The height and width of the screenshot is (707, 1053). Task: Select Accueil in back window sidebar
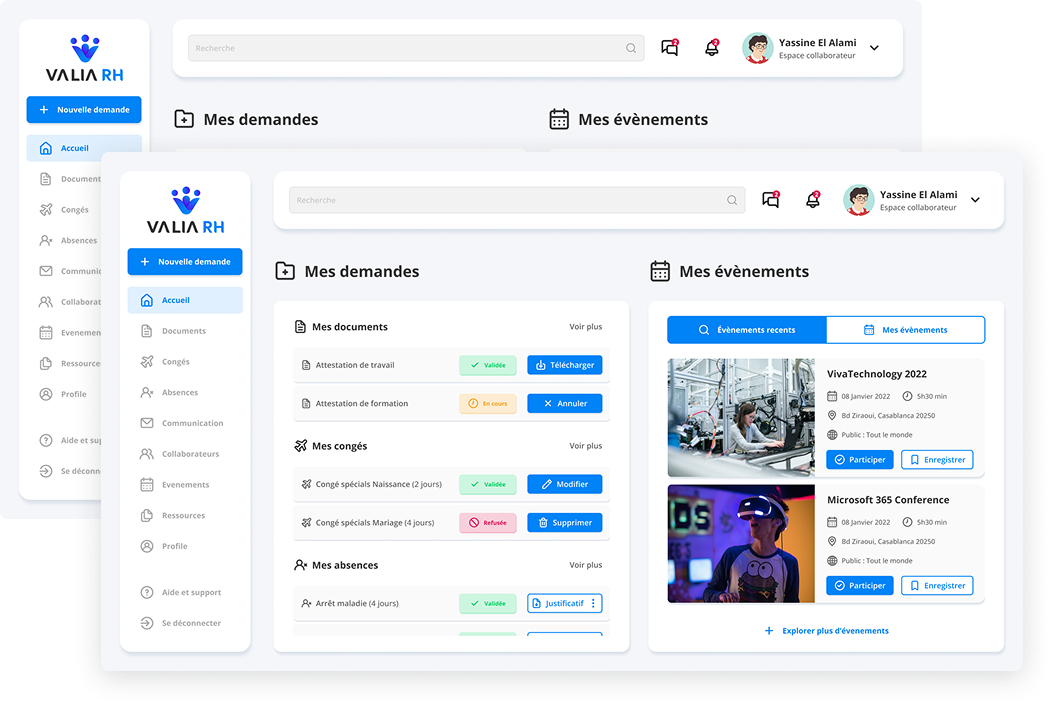coord(84,148)
